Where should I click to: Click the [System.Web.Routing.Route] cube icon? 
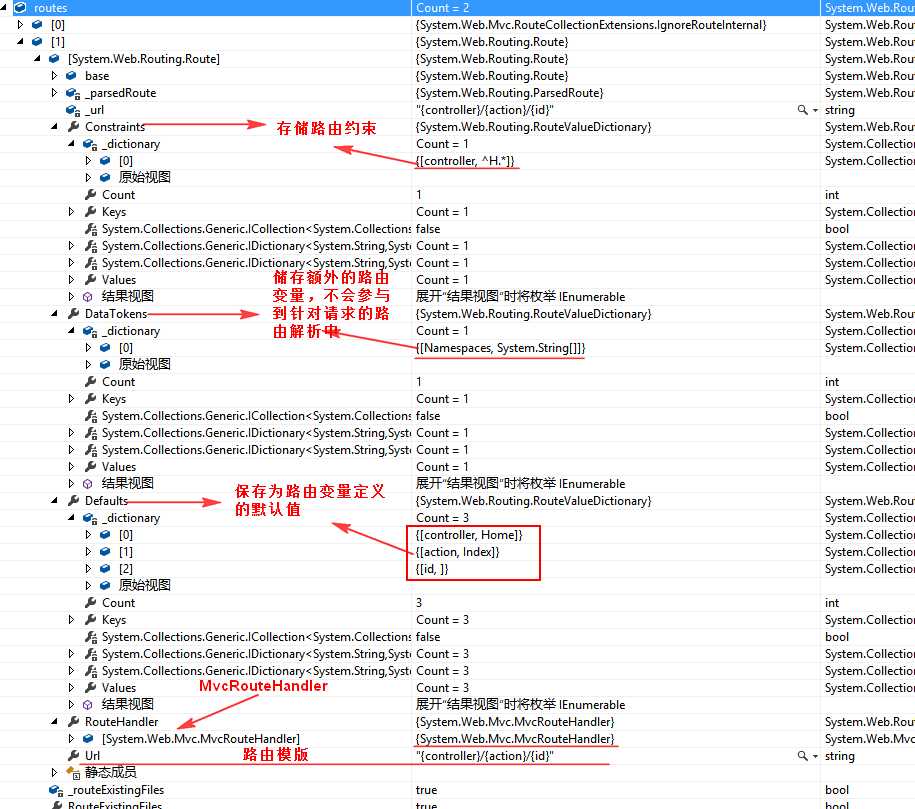pyautogui.click(x=54, y=58)
